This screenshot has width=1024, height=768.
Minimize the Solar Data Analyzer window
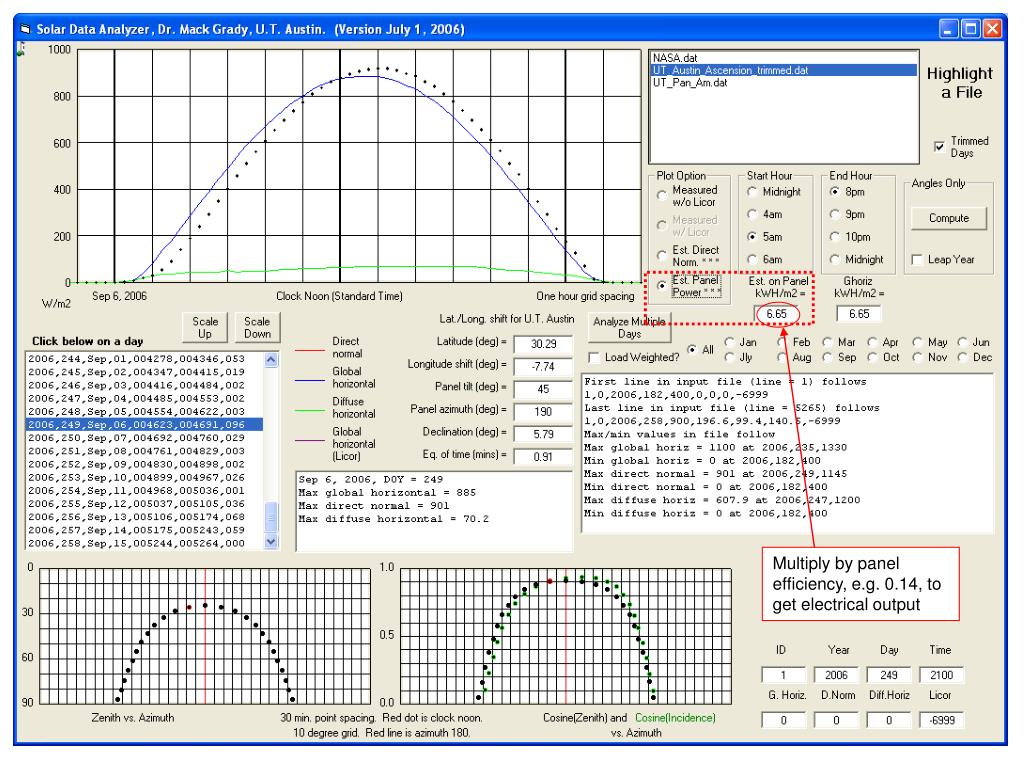coord(949,29)
